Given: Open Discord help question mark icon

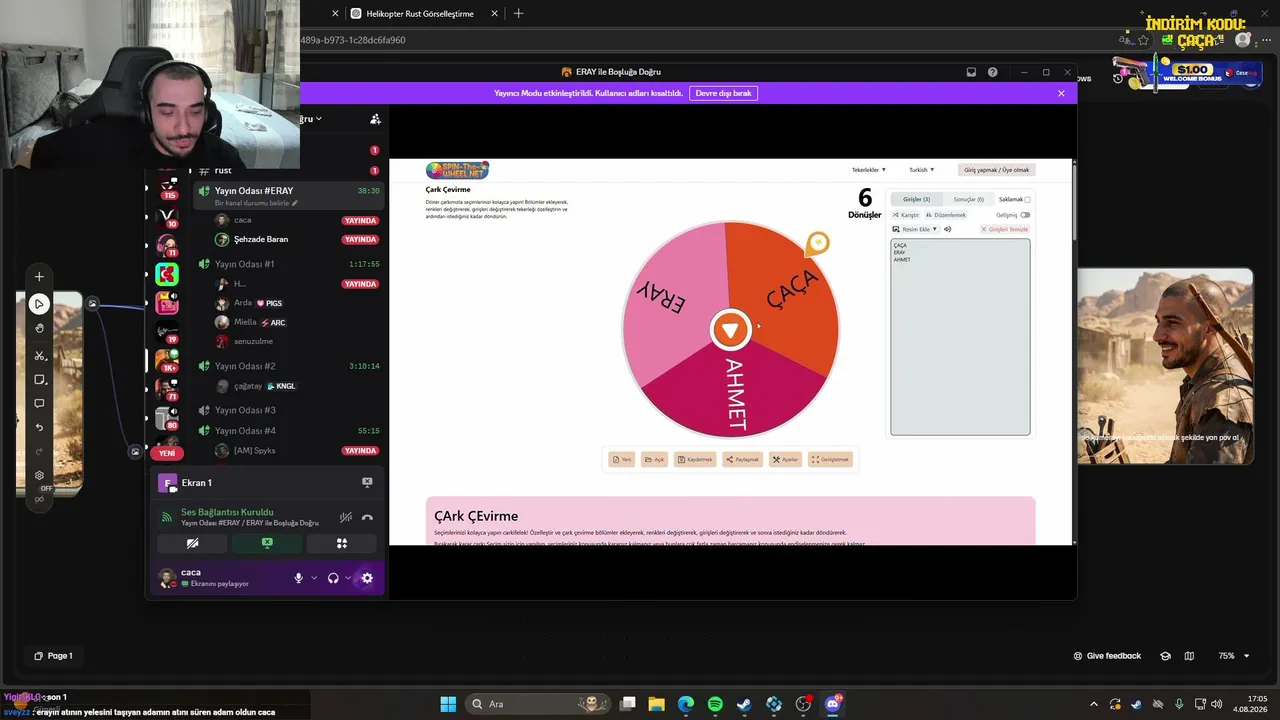Looking at the screenshot, I should (992, 72).
